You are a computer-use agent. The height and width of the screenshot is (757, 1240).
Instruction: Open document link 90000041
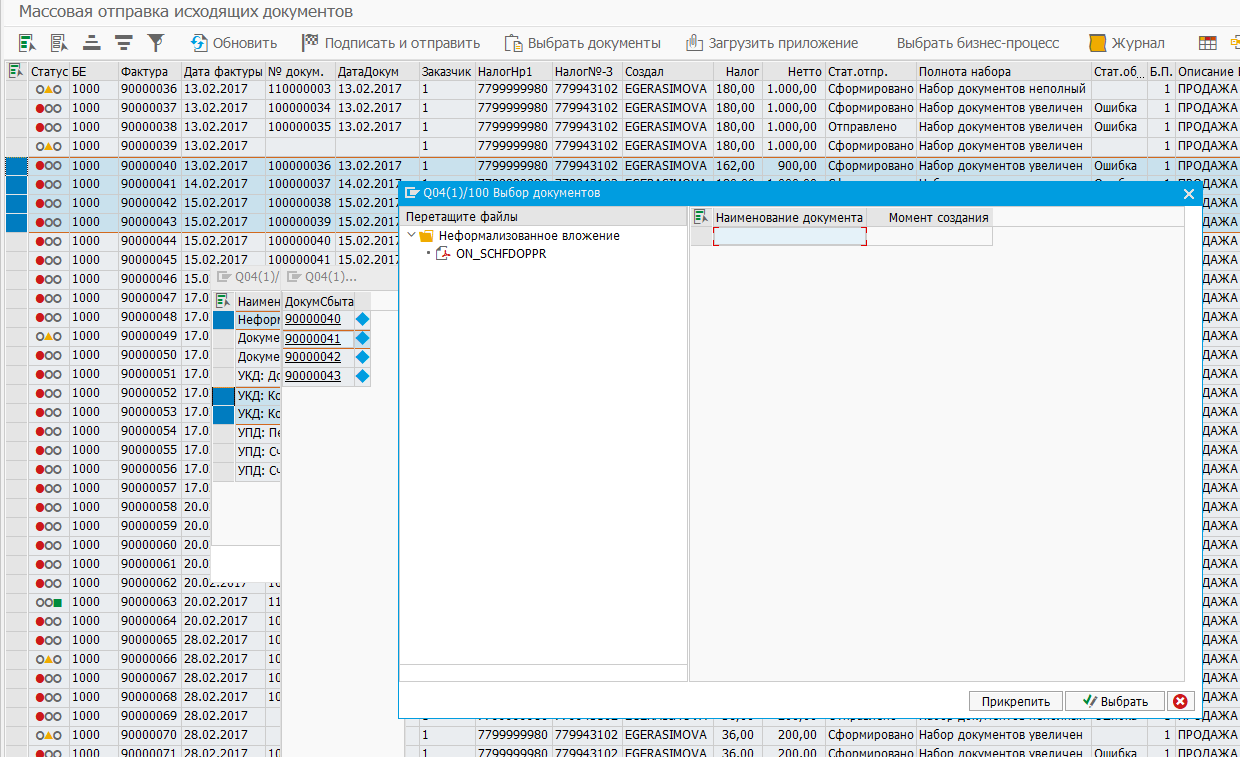click(312, 338)
